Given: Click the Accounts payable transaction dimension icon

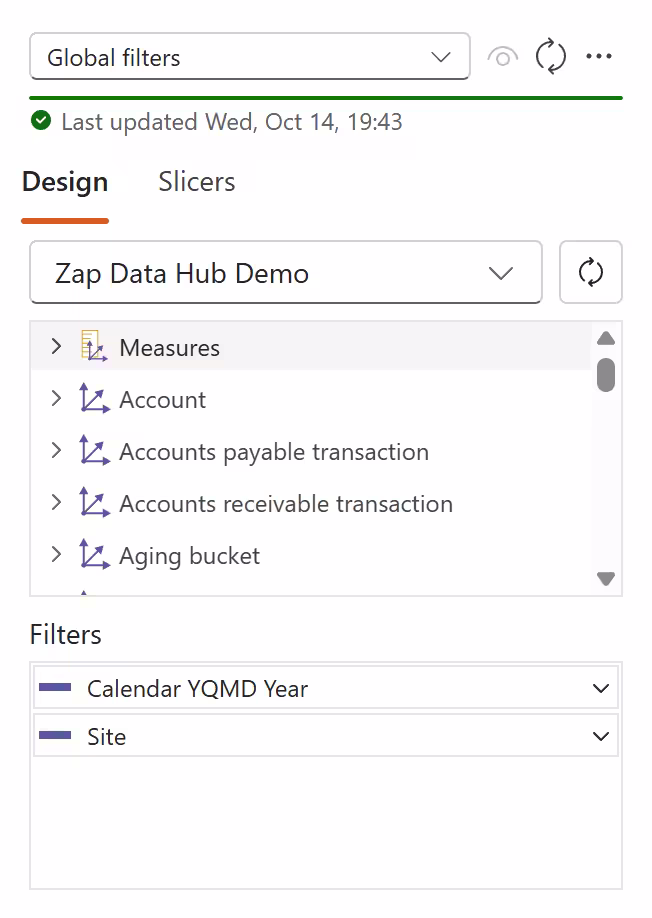Looking at the screenshot, I should [94, 450].
